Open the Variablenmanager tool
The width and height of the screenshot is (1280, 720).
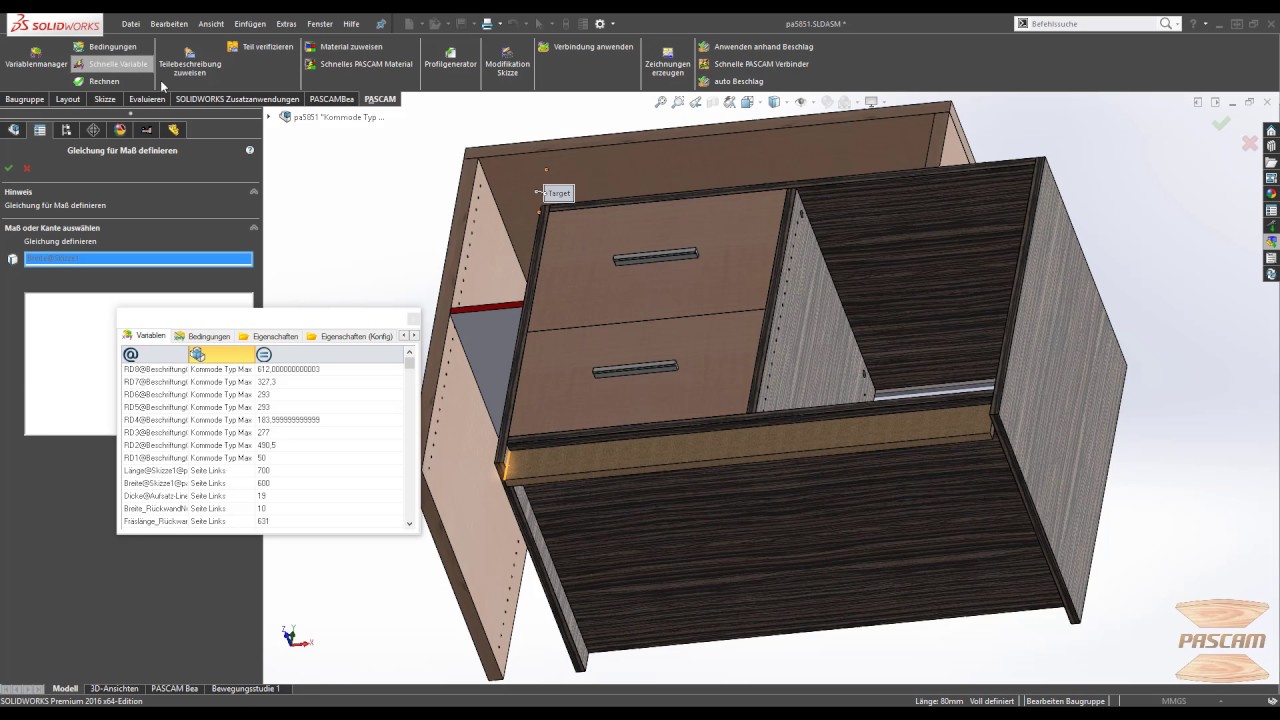tap(36, 58)
